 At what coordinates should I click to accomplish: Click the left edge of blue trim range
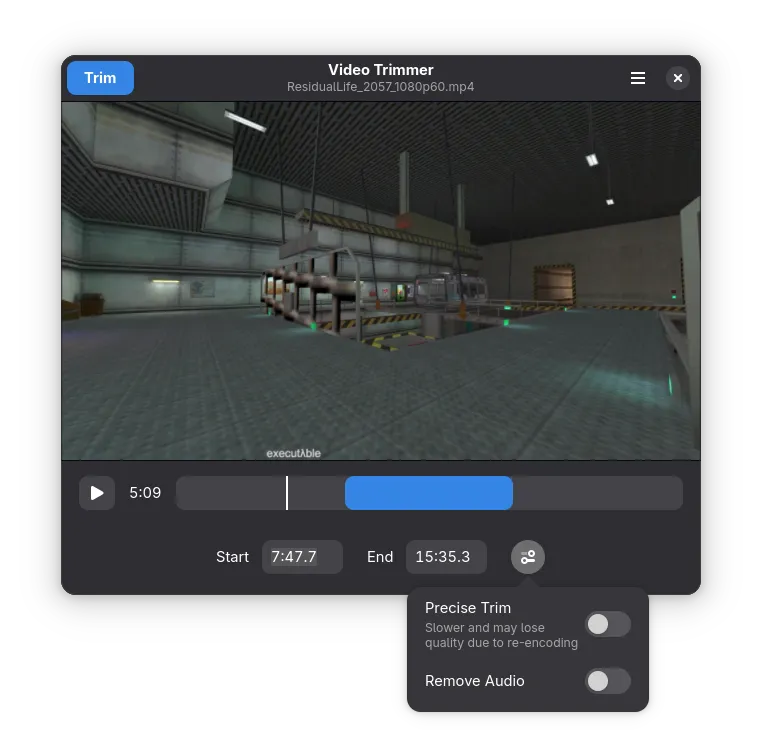pyautogui.click(x=347, y=493)
